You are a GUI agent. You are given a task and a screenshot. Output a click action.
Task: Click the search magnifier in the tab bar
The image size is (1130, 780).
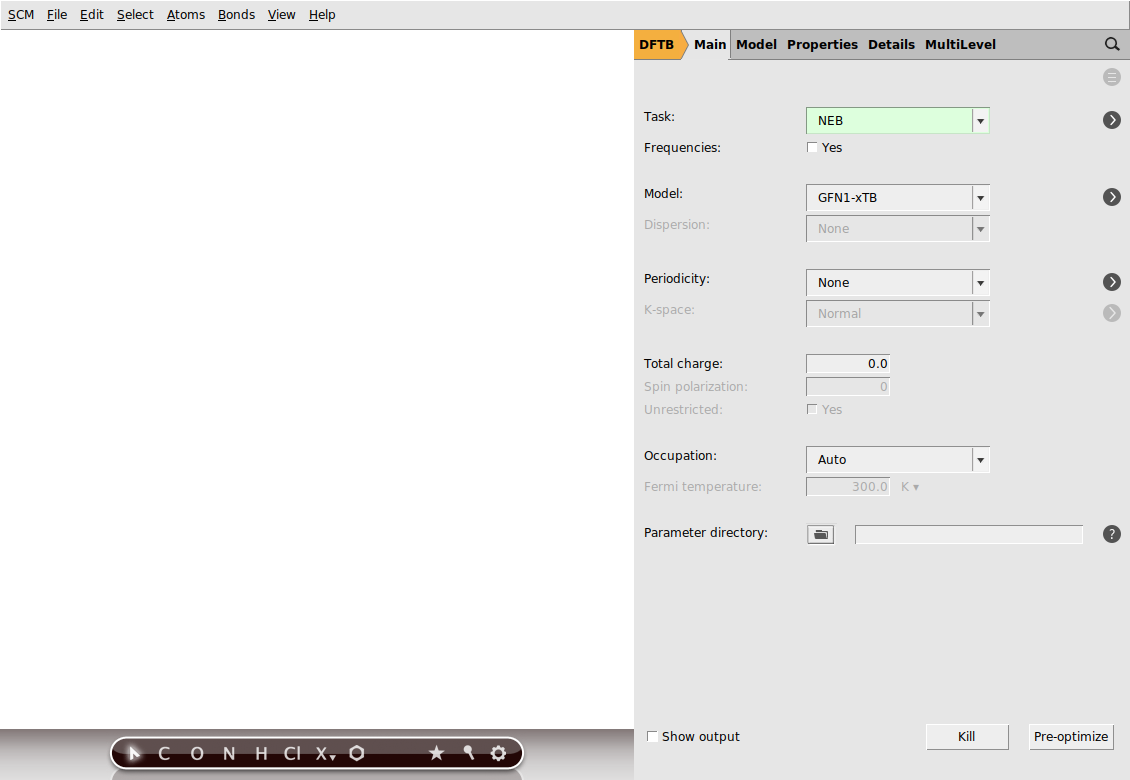click(x=1112, y=44)
